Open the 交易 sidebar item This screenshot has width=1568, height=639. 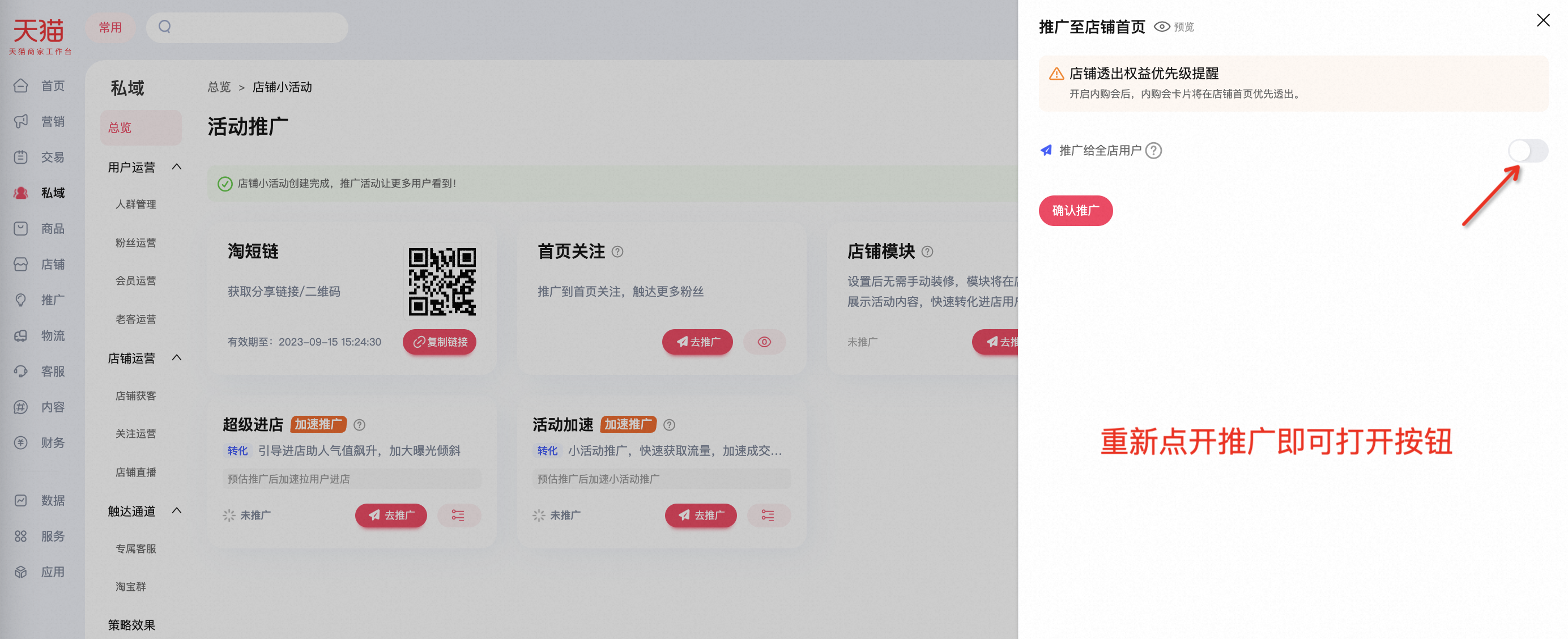point(40,157)
